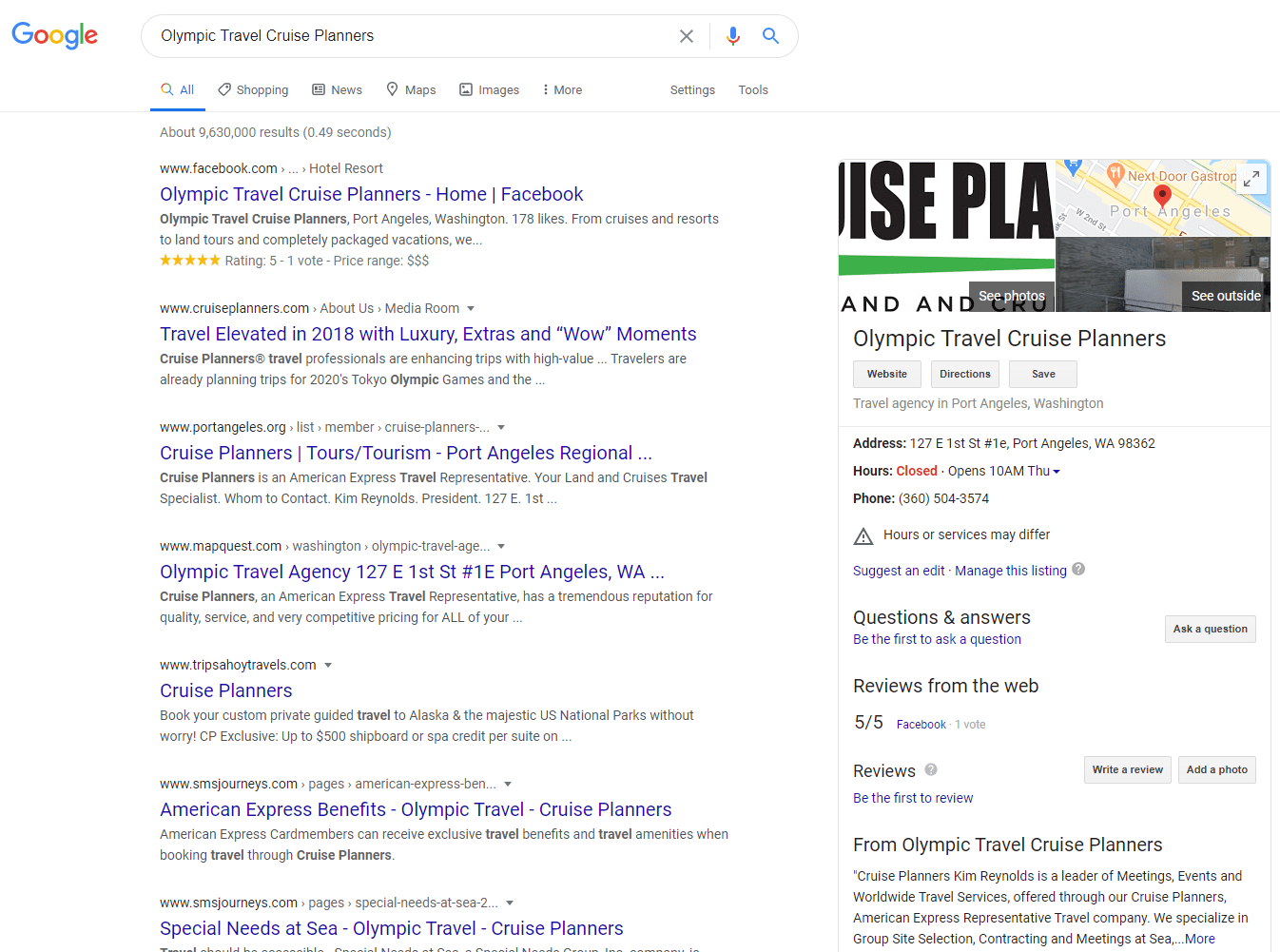Expand portangeles.org result options arrow
Screen dimensions: 1280x952
pos(501,428)
